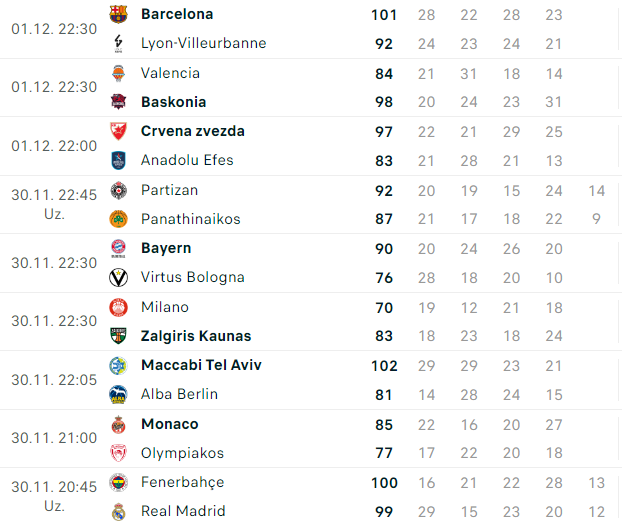This screenshot has height=523, width=622.
Task: Click the Bayern club logo
Action: tap(119, 248)
